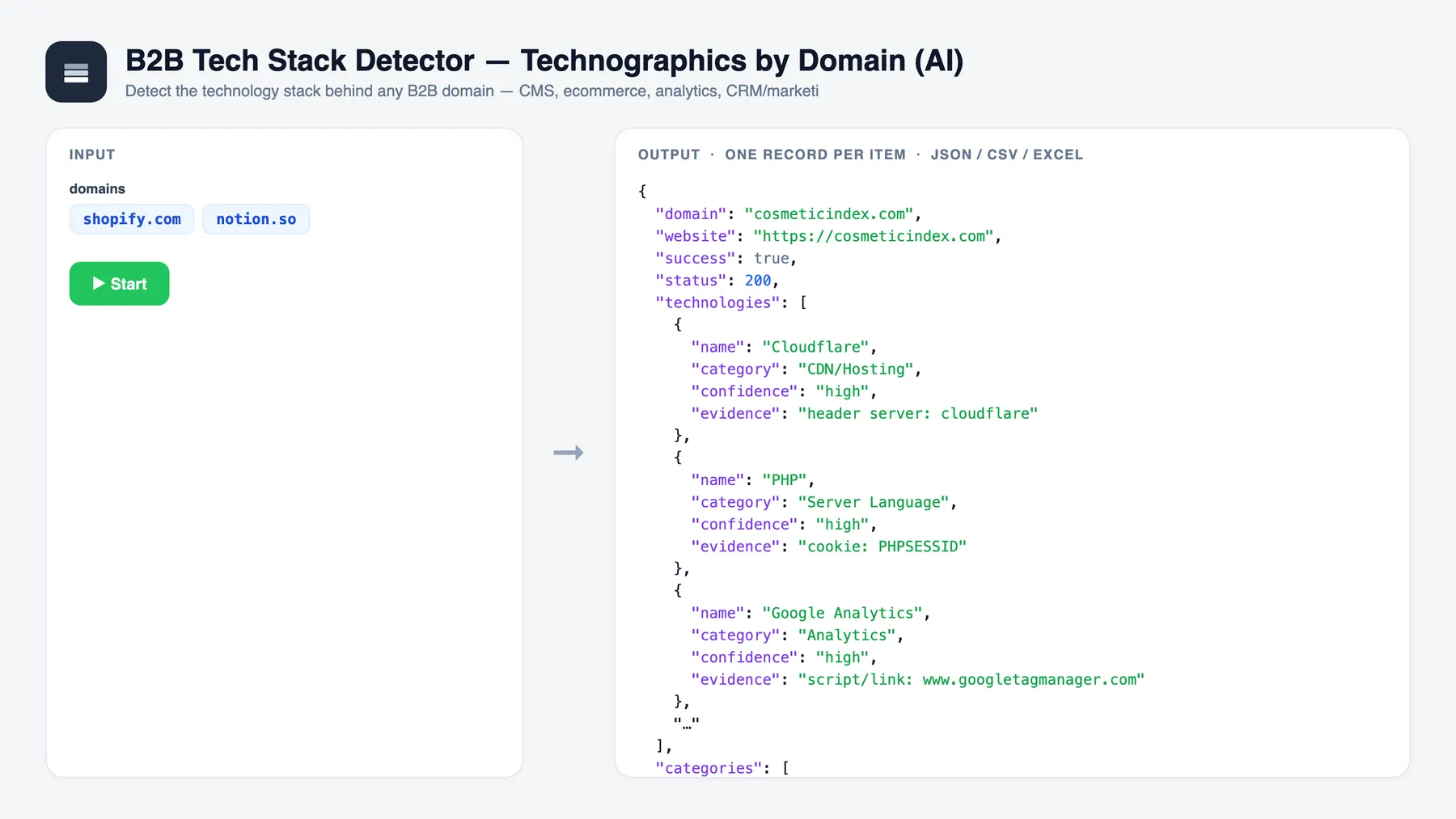Click the "categories": [ line
This screenshot has height=819, width=1456.
tap(722, 768)
